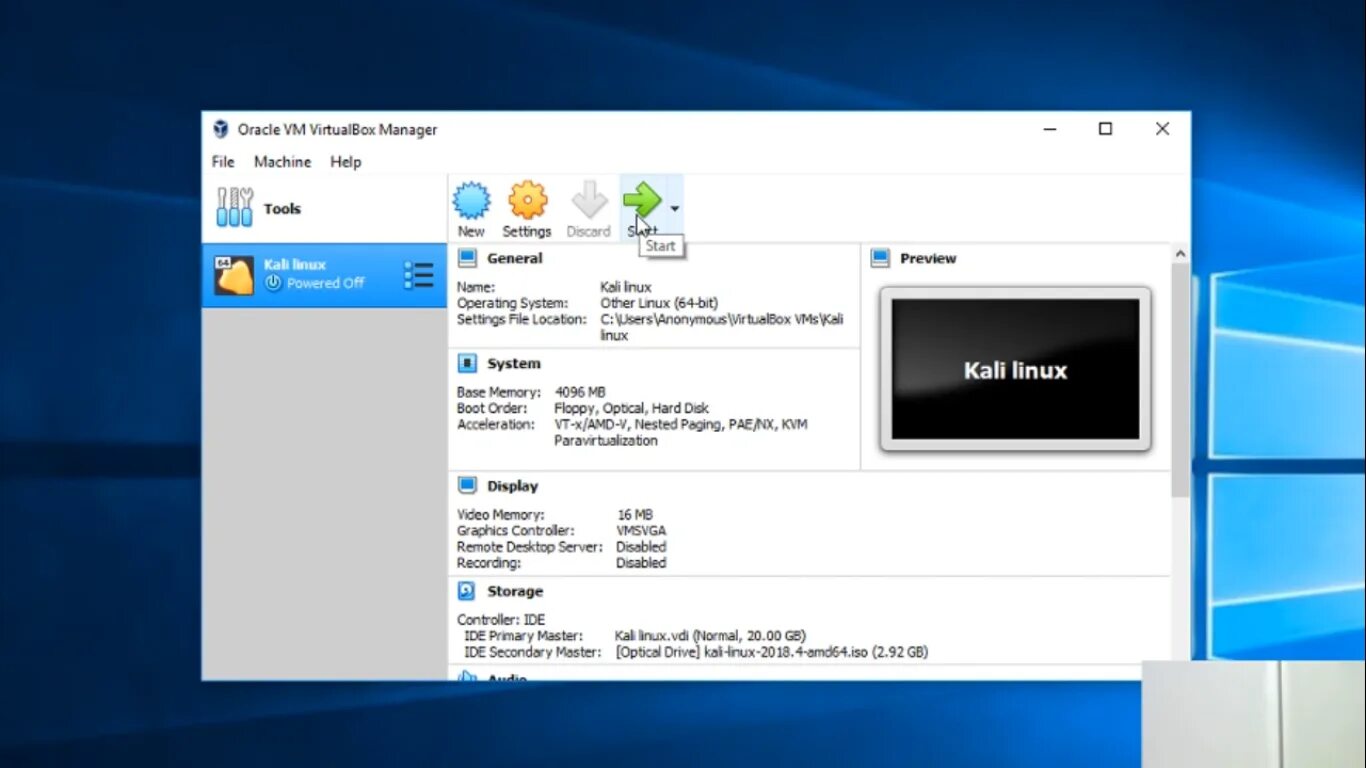Start the VM with green arrow
1366x768 pixels.
point(641,199)
